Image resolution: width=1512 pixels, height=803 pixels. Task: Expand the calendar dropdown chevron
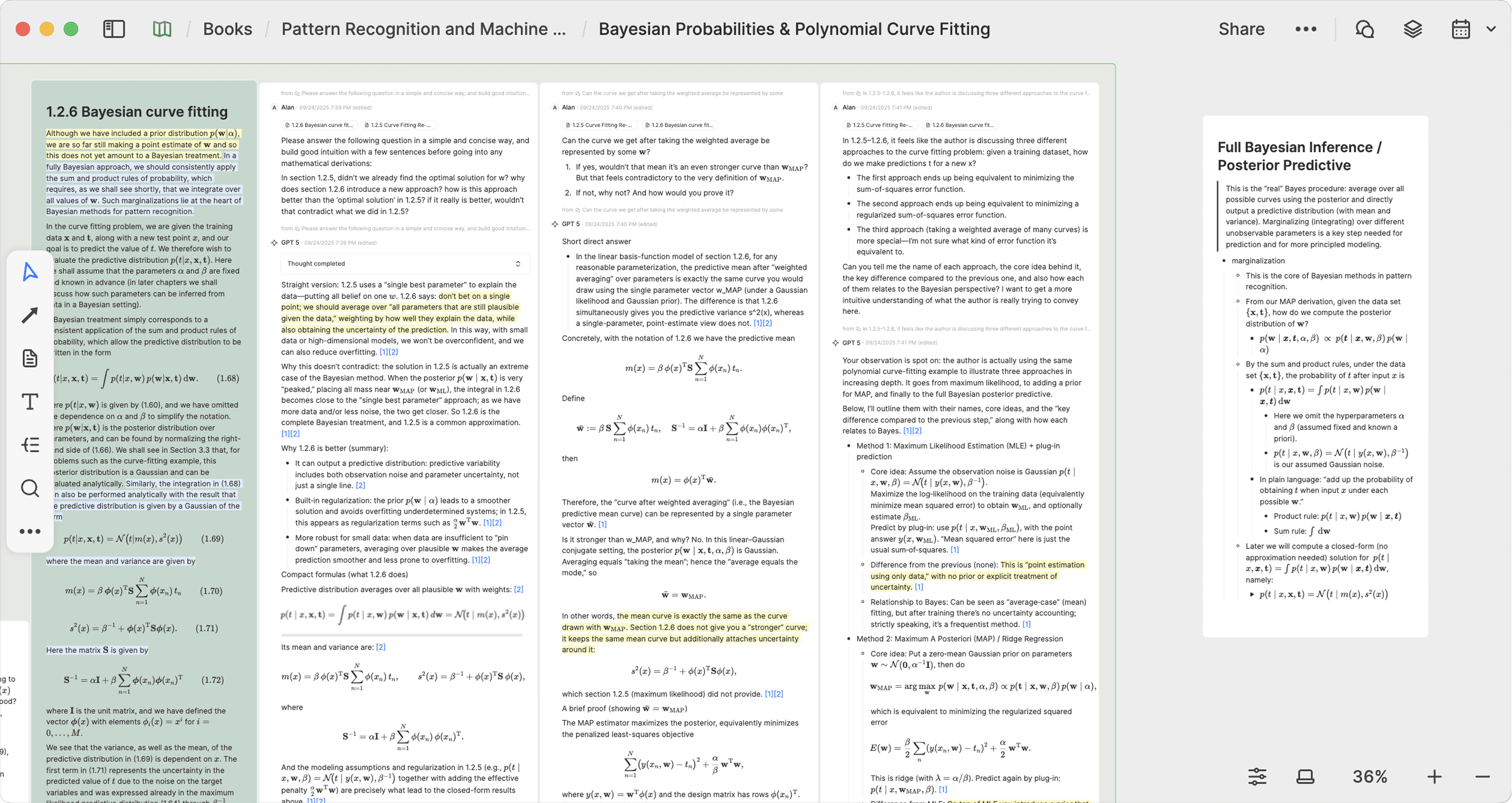[1491, 29]
